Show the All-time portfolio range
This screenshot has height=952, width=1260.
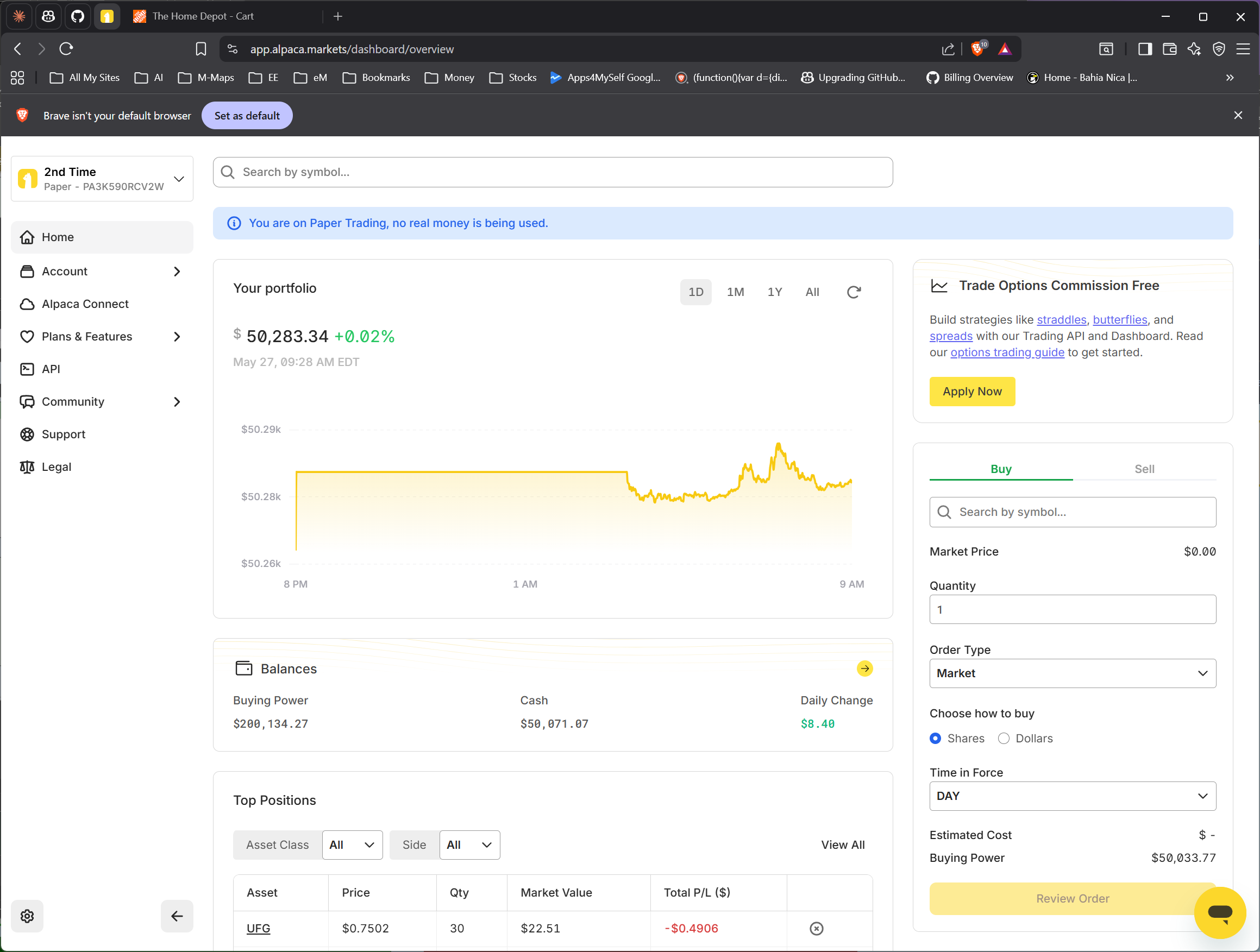tap(812, 292)
